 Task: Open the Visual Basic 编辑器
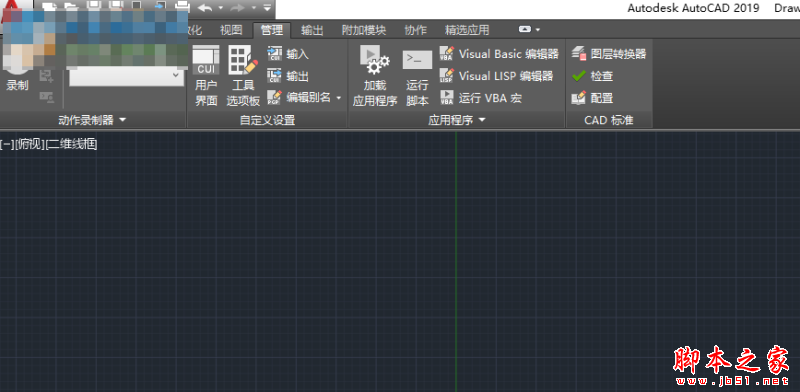499,54
